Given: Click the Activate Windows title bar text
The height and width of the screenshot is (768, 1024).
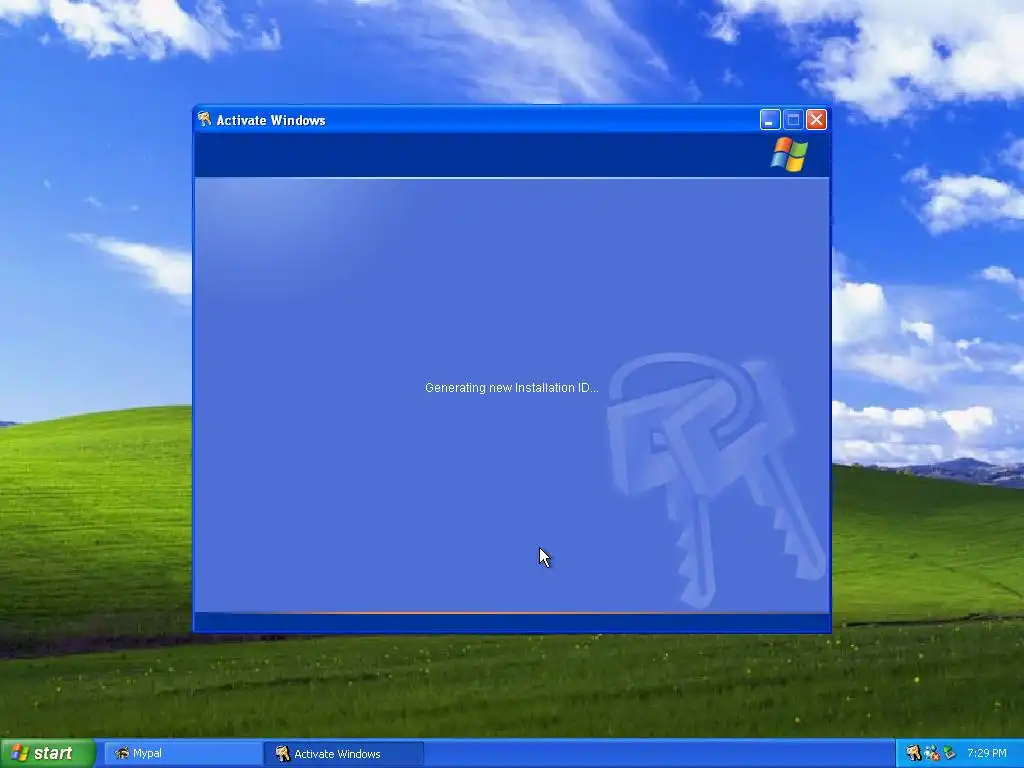Looking at the screenshot, I should tap(271, 120).
